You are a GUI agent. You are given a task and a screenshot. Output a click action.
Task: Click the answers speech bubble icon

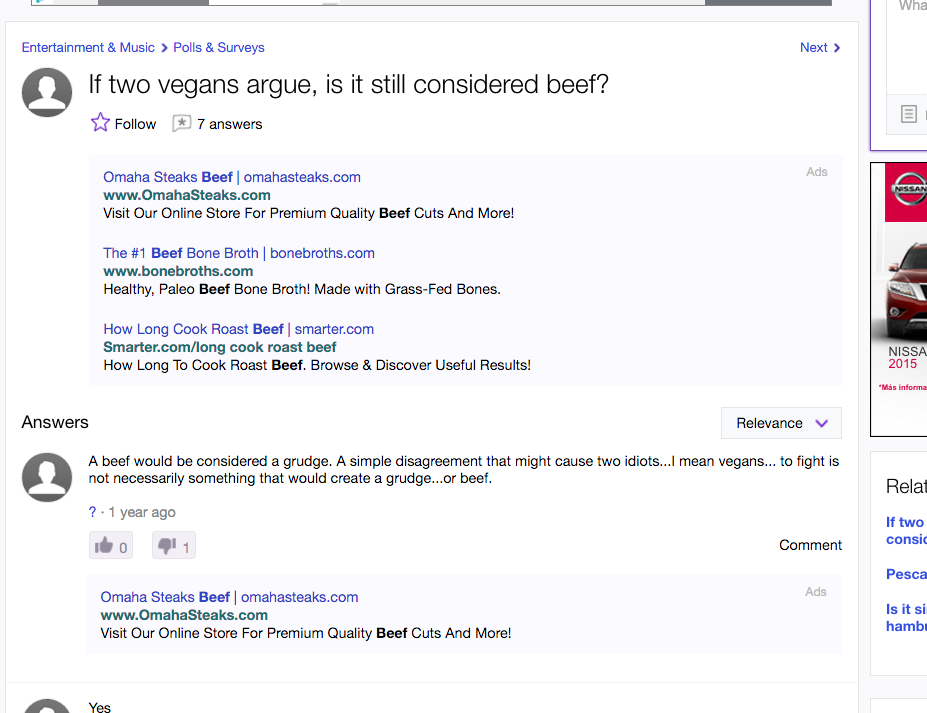tap(181, 124)
